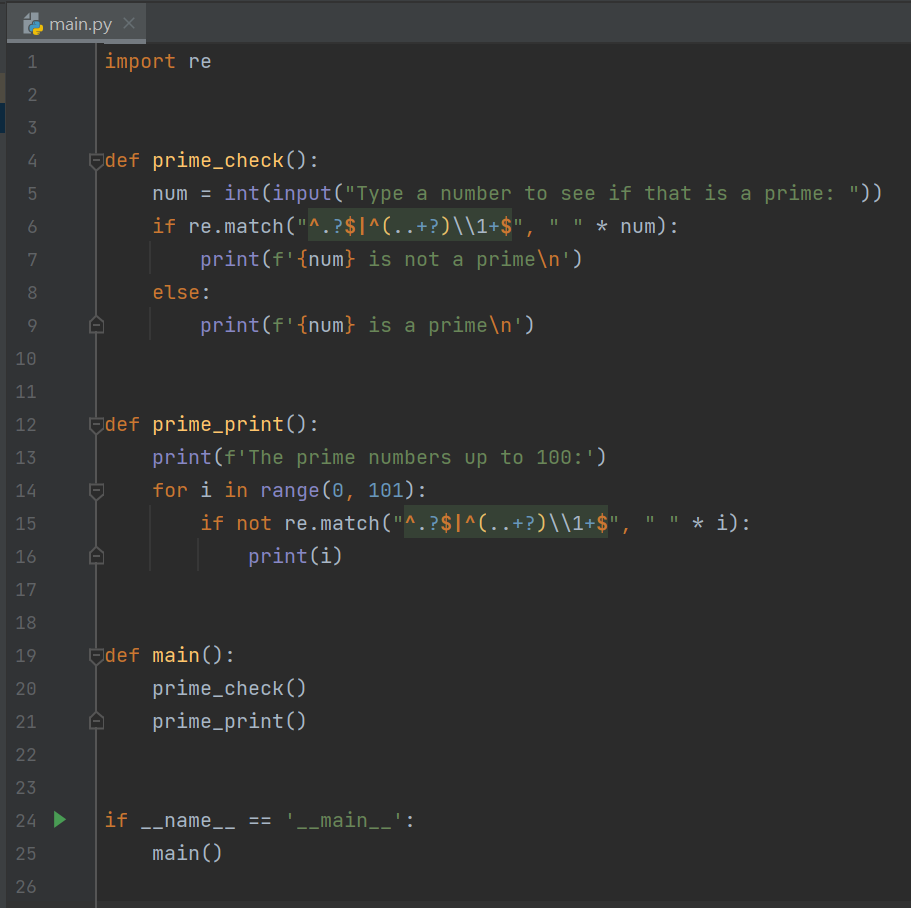This screenshot has width=911, height=908.
Task: Click the input prompt string on line 5
Action: point(601,193)
